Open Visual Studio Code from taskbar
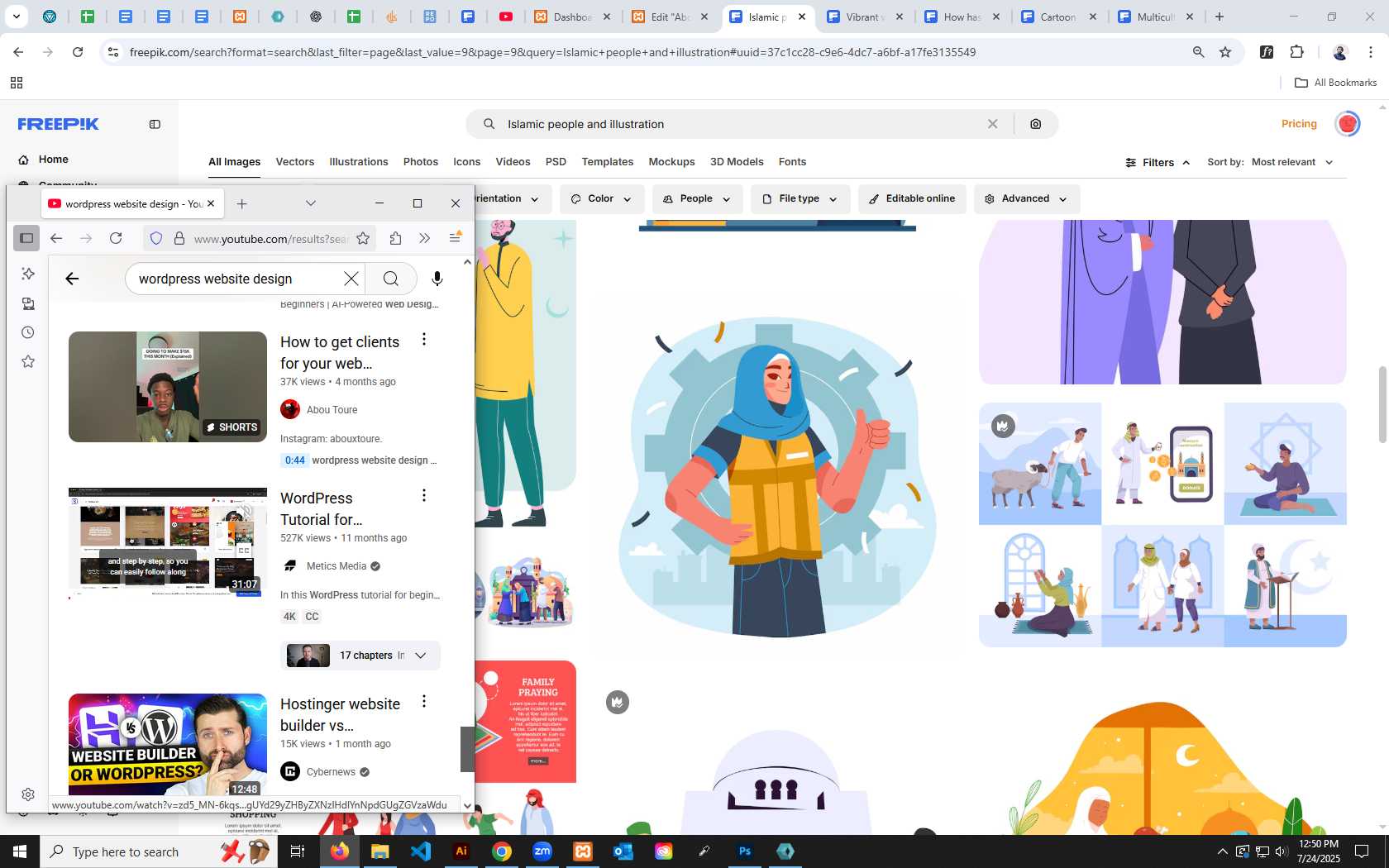Image resolution: width=1389 pixels, height=868 pixels. pyautogui.click(x=421, y=851)
